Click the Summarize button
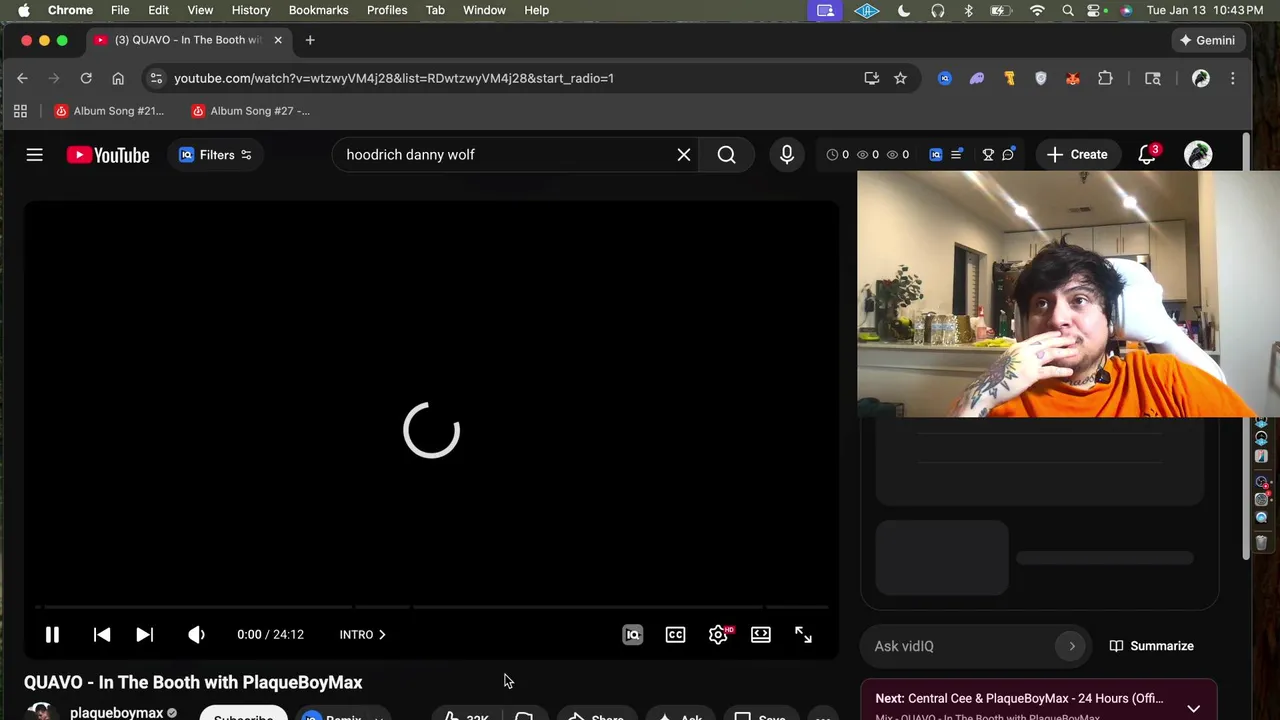The width and height of the screenshot is (1280, 720). pyautogui.click(x=1152, y=646)
